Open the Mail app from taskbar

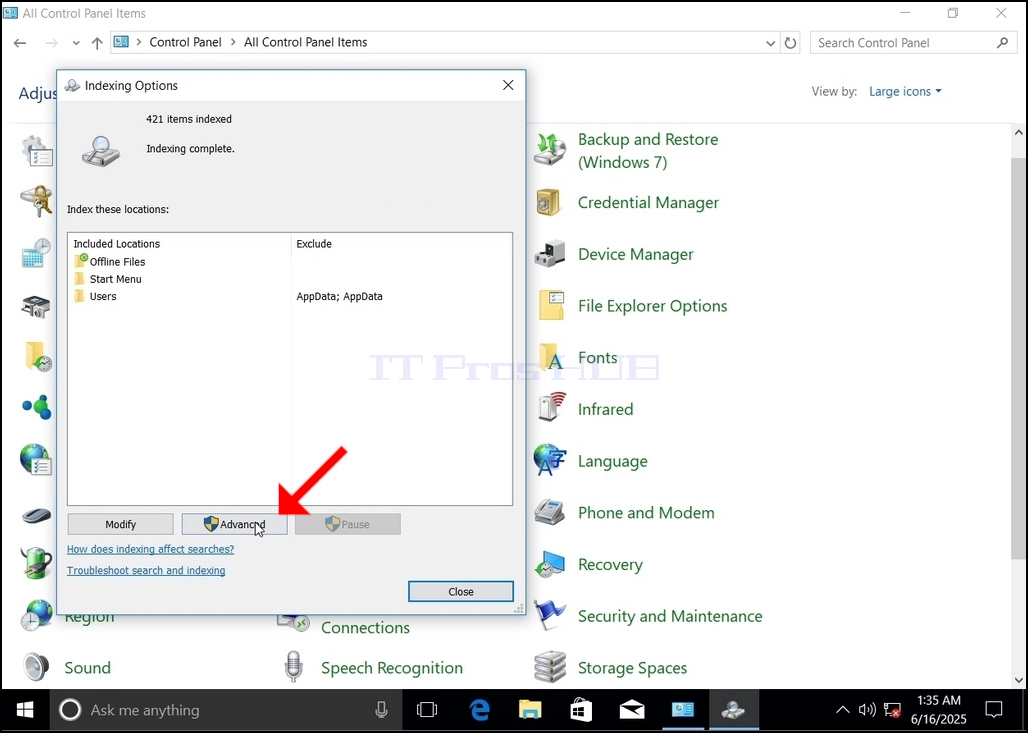tap(632, 710)
